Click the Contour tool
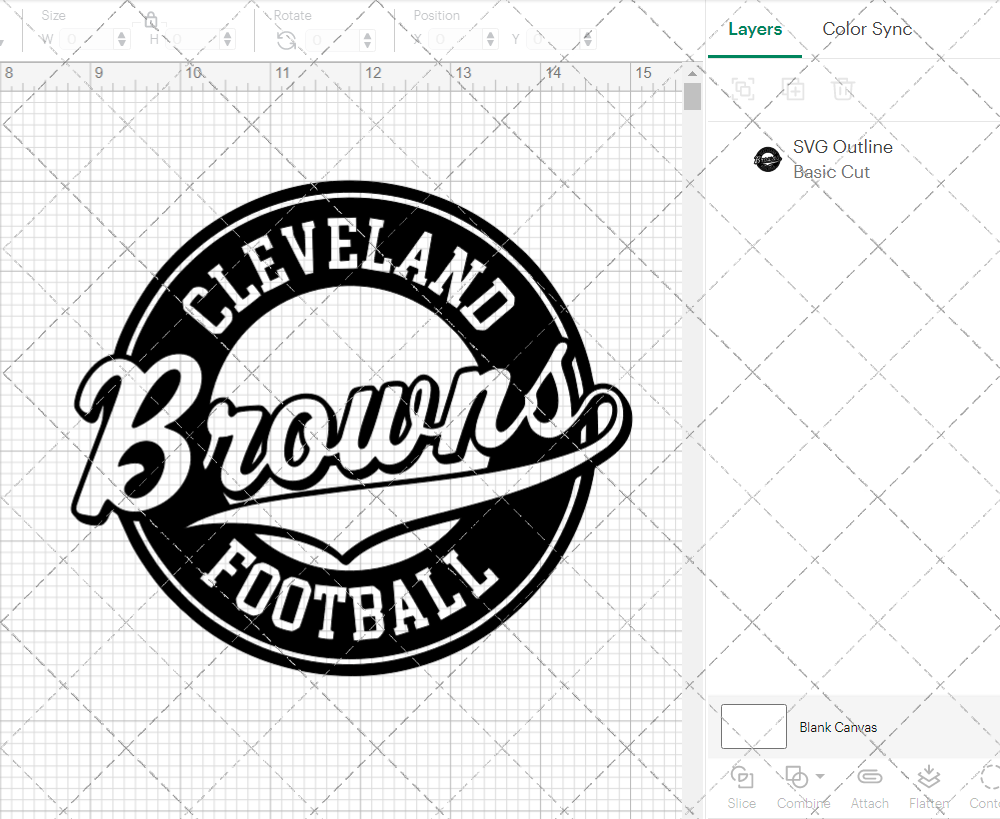Image resolution: width=1000 pixels, height=819 pixels. [985, 787]
